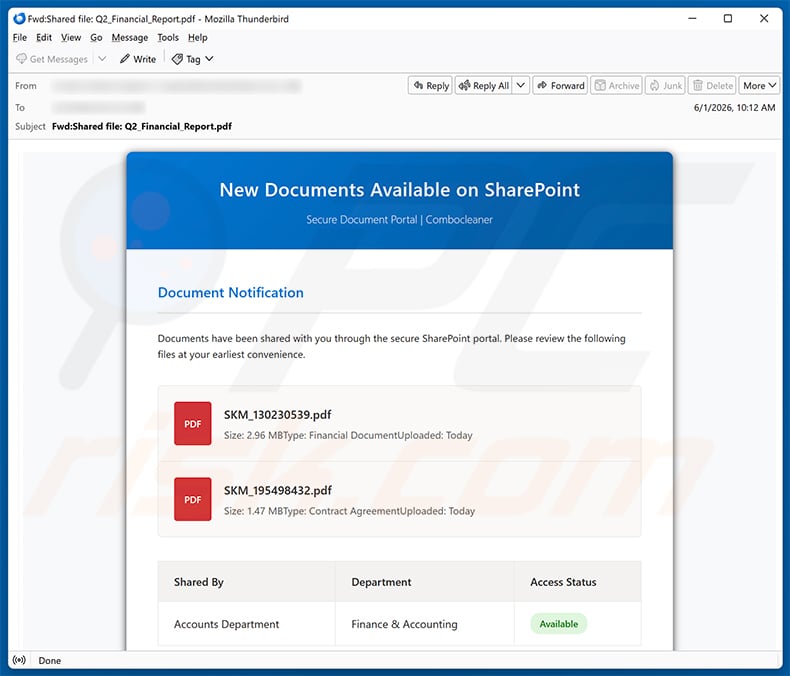Click the message date 6/1/2026, 10:12 AM
Image resolution: width=790 pixels, height=676 pixels.
pyautogui.click(x=734, y=107)
